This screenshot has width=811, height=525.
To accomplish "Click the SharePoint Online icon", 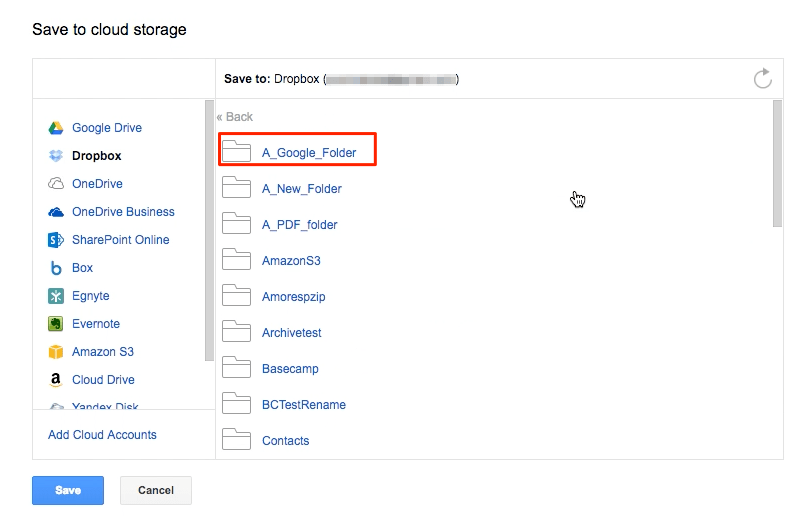I will tap(56, 239).
